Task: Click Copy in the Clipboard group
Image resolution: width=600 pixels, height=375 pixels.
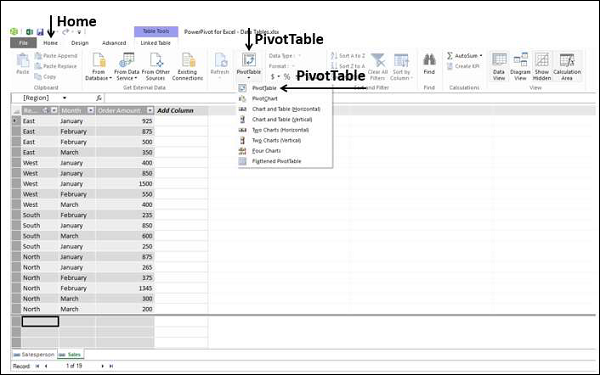Action: tap(45, 77)
